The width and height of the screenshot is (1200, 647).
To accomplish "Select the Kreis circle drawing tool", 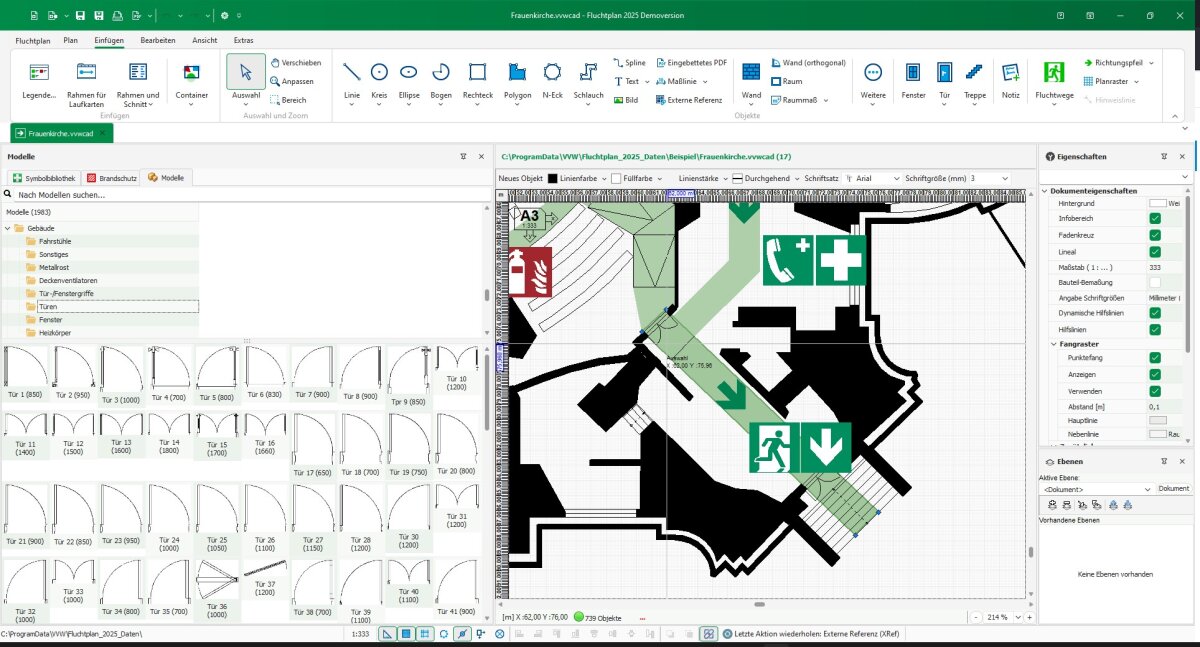I will point(379,80).
